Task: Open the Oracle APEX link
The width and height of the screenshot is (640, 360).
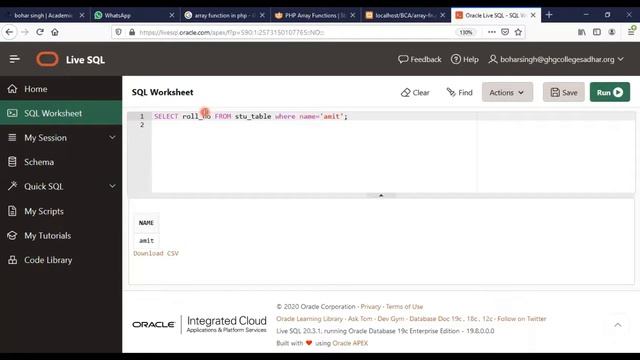Action: (350, 343)
